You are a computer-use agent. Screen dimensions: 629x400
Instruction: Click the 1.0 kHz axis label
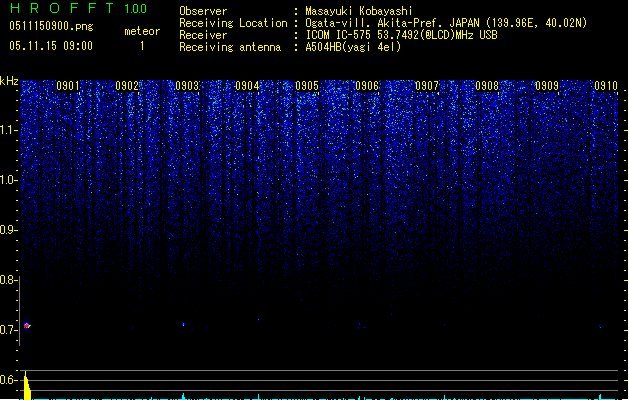coord(9,180)
